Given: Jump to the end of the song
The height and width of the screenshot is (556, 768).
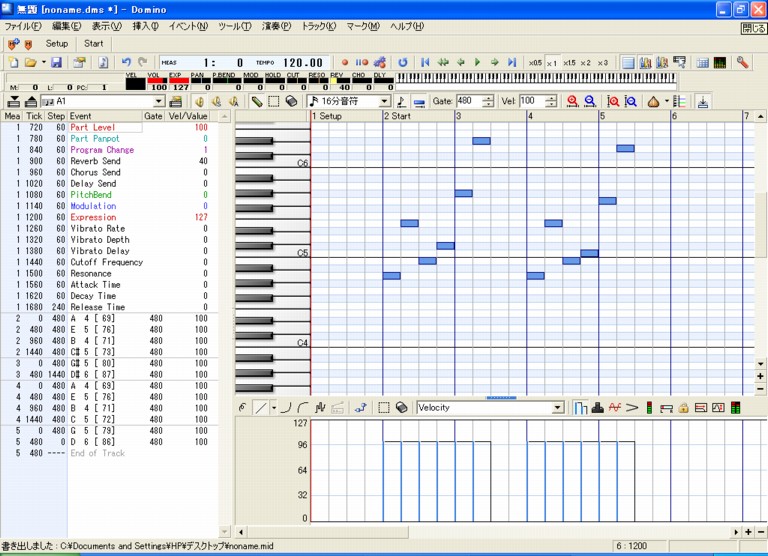Looking at the screenshot, I should (512, 62).
